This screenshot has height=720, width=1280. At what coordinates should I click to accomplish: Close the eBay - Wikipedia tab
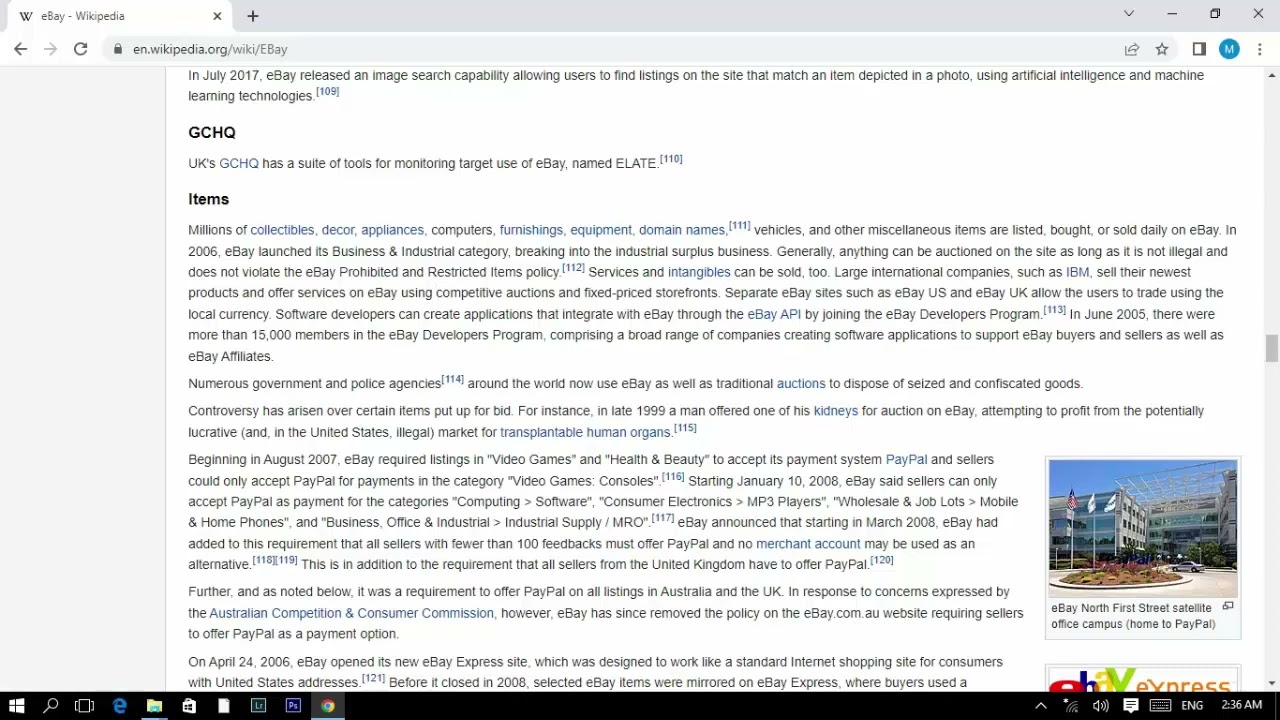(217, 16)
